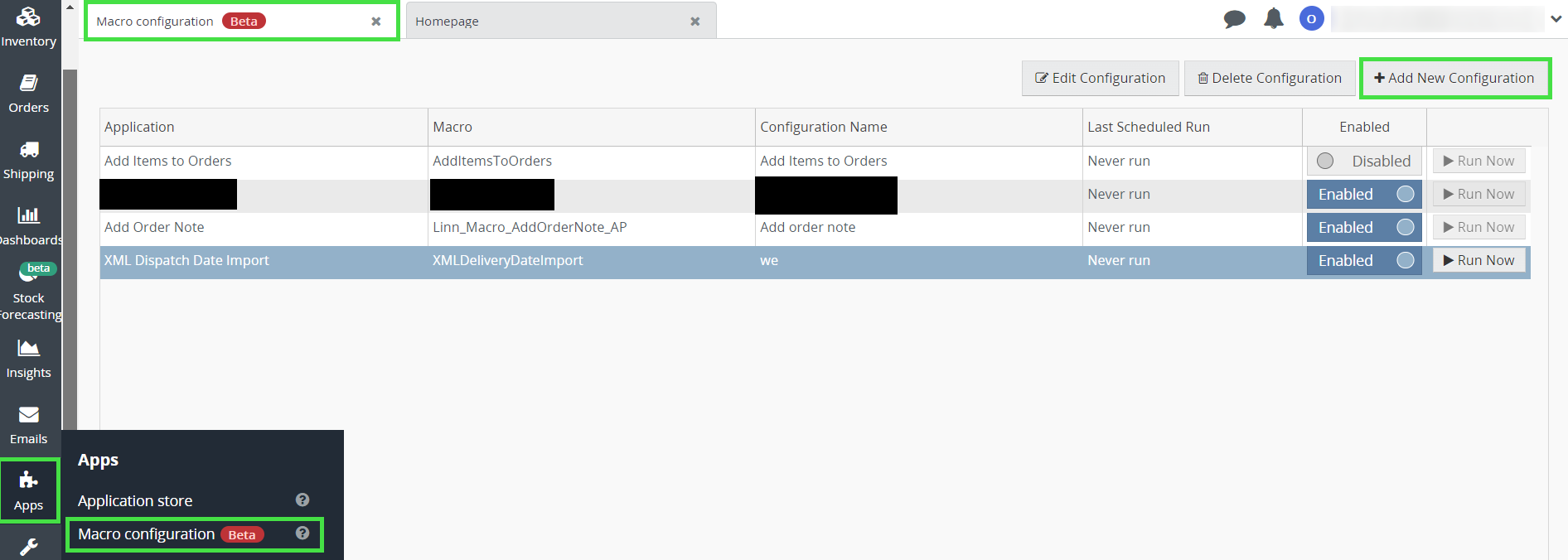Click Add New Configuration button
Screen dimensions: 1568x560
[1454, 78]
